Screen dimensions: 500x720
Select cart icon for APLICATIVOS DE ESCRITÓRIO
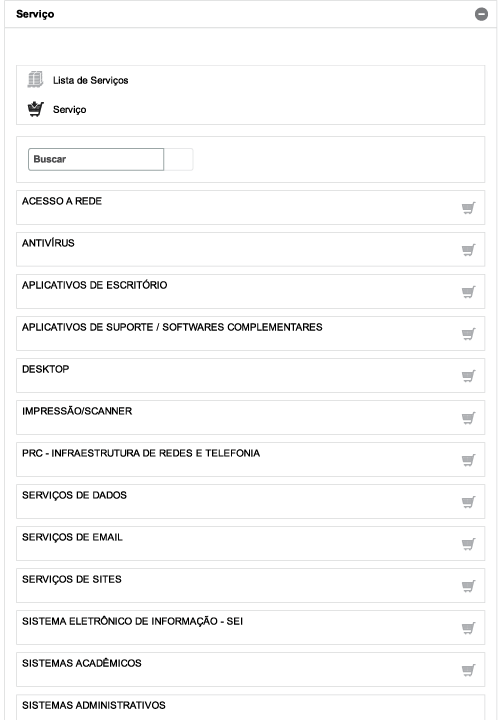point(468,292)
